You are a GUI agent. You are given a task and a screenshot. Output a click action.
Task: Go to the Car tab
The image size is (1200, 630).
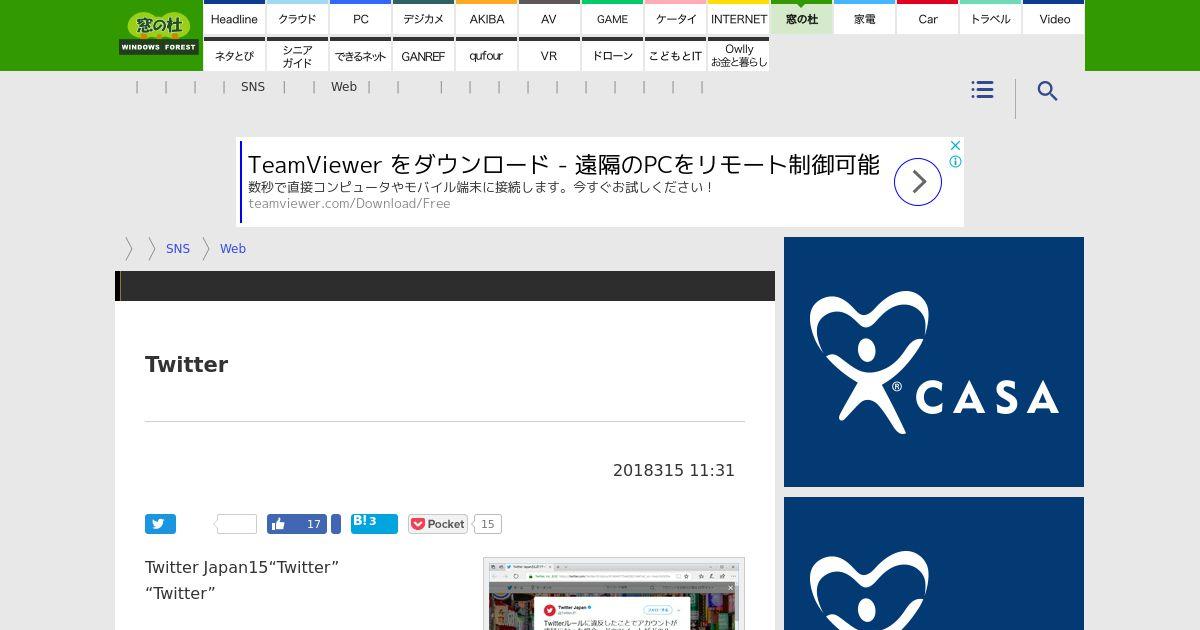[927, 18]
